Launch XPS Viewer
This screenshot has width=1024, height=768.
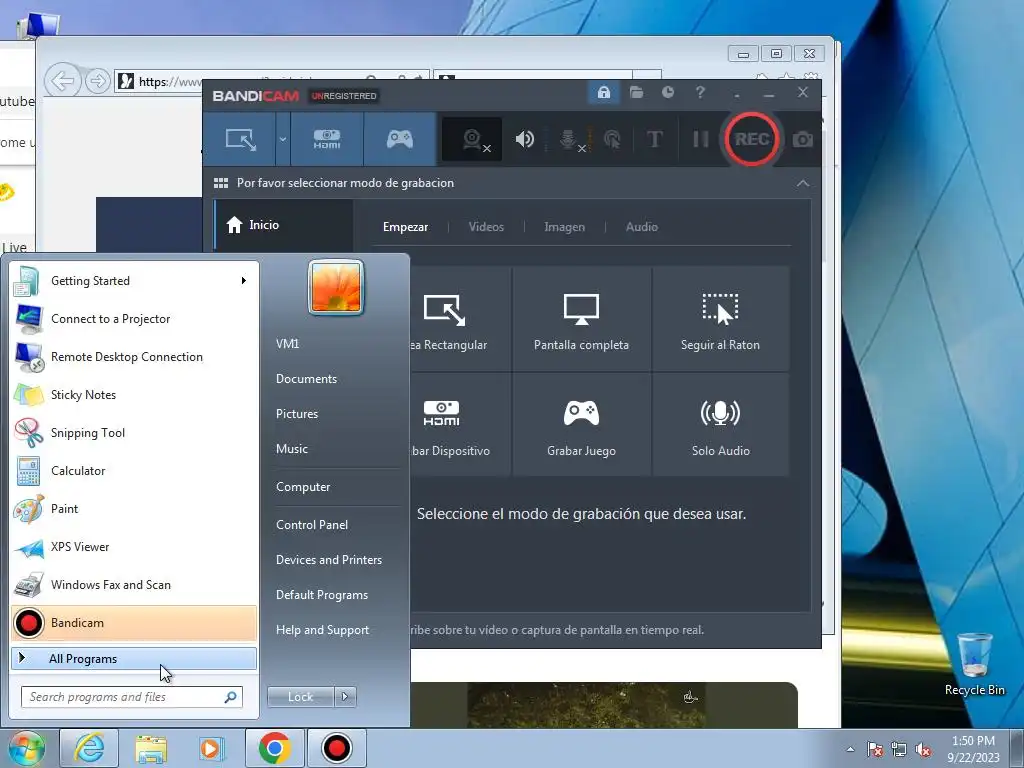[x=134, y=547]
